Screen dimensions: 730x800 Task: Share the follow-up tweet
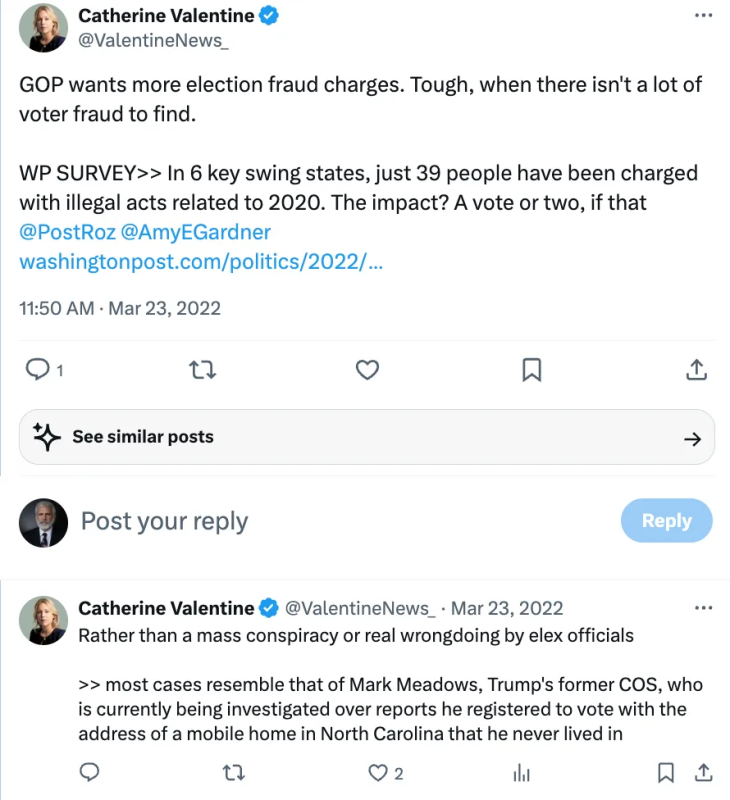click(x=703, y=772)
